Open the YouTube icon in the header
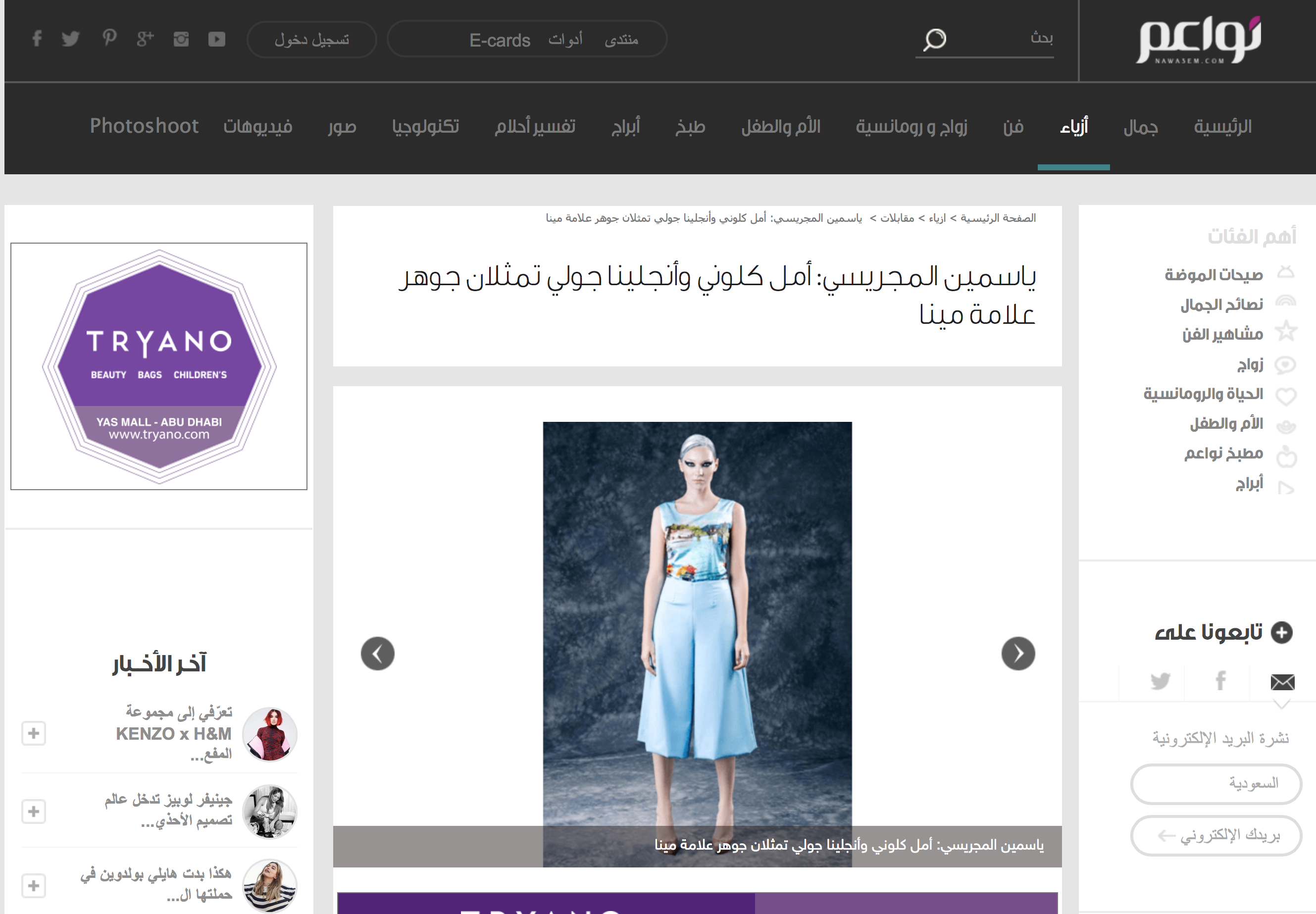The height and width of the screenshot is (914, 1316). coord(216,39)
